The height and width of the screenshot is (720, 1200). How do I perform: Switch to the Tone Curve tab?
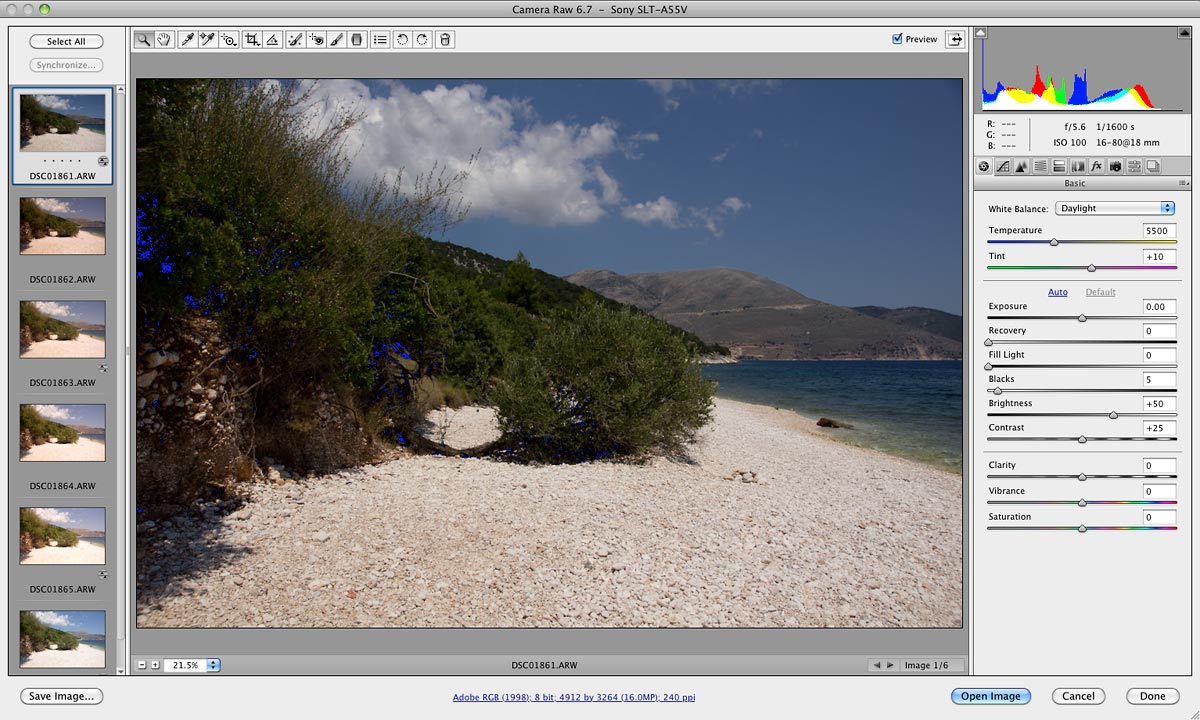tap(1002, 166)
